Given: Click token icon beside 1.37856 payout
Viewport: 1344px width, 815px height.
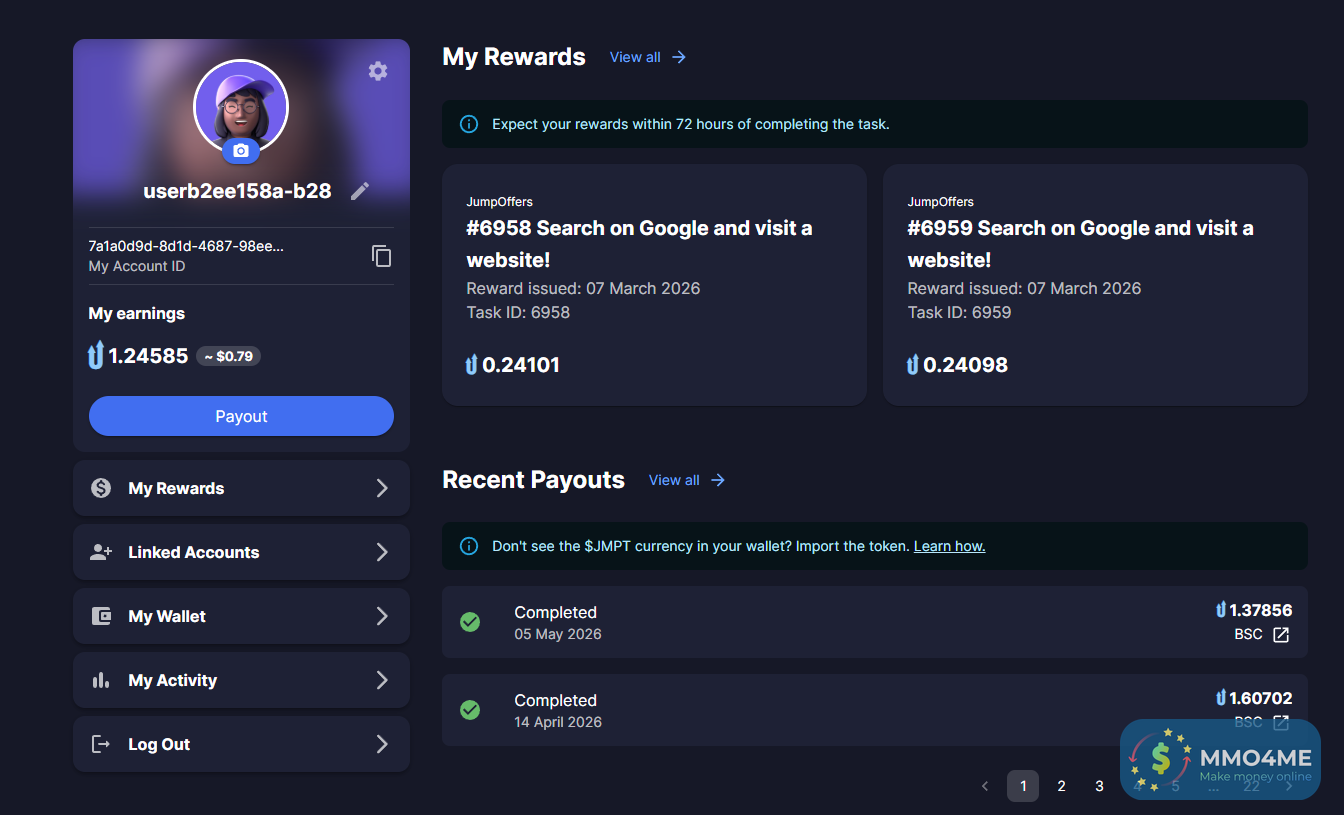Looking at the screenshot, I should 1221,610.
